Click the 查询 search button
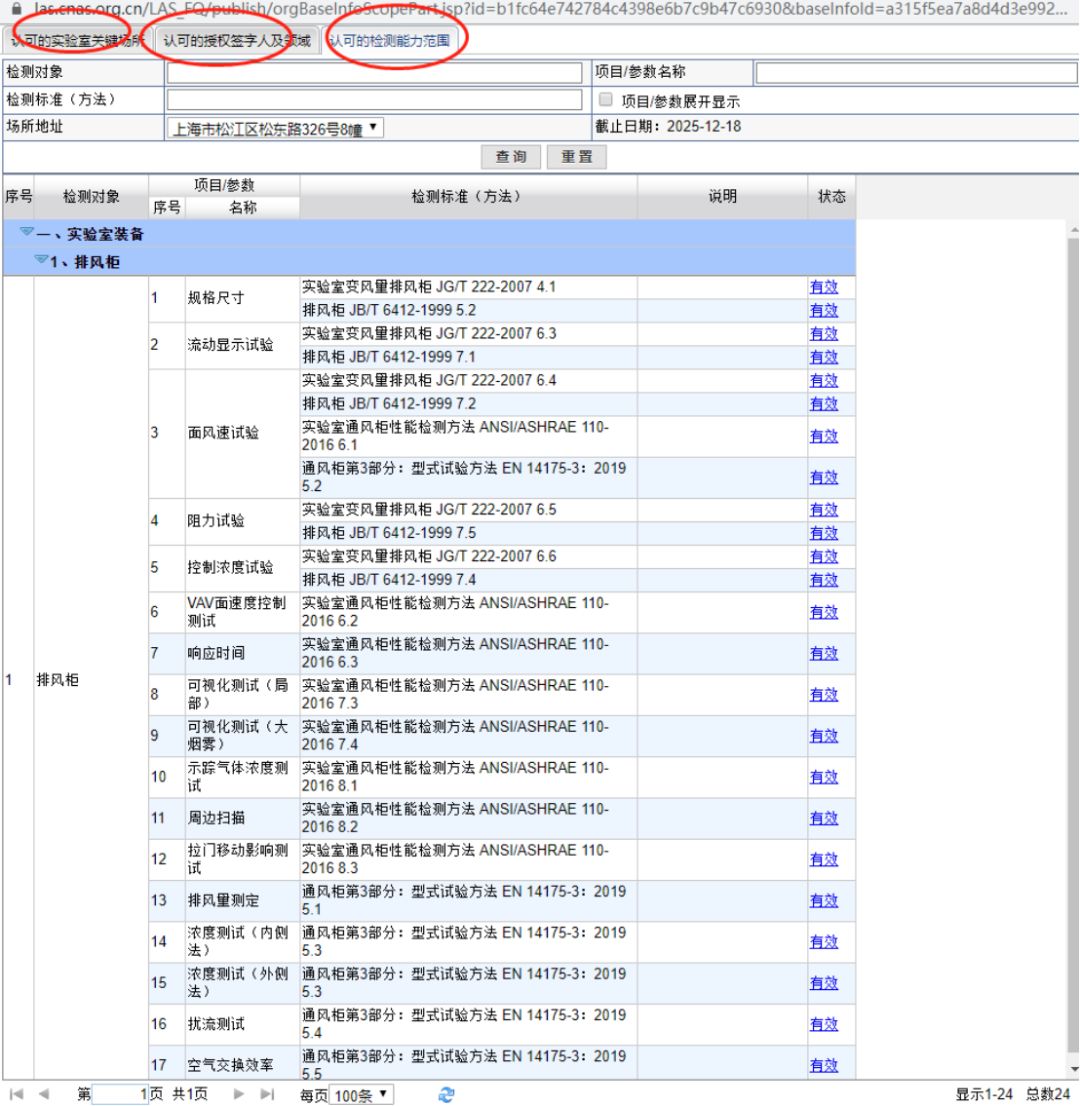This screenshot has width=1080, height=1106. tap(512, 157)
